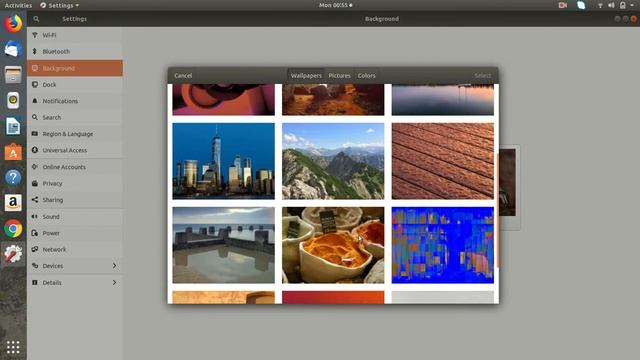
Task: Open Universal Access settings
Action: (x=75, y=150)
